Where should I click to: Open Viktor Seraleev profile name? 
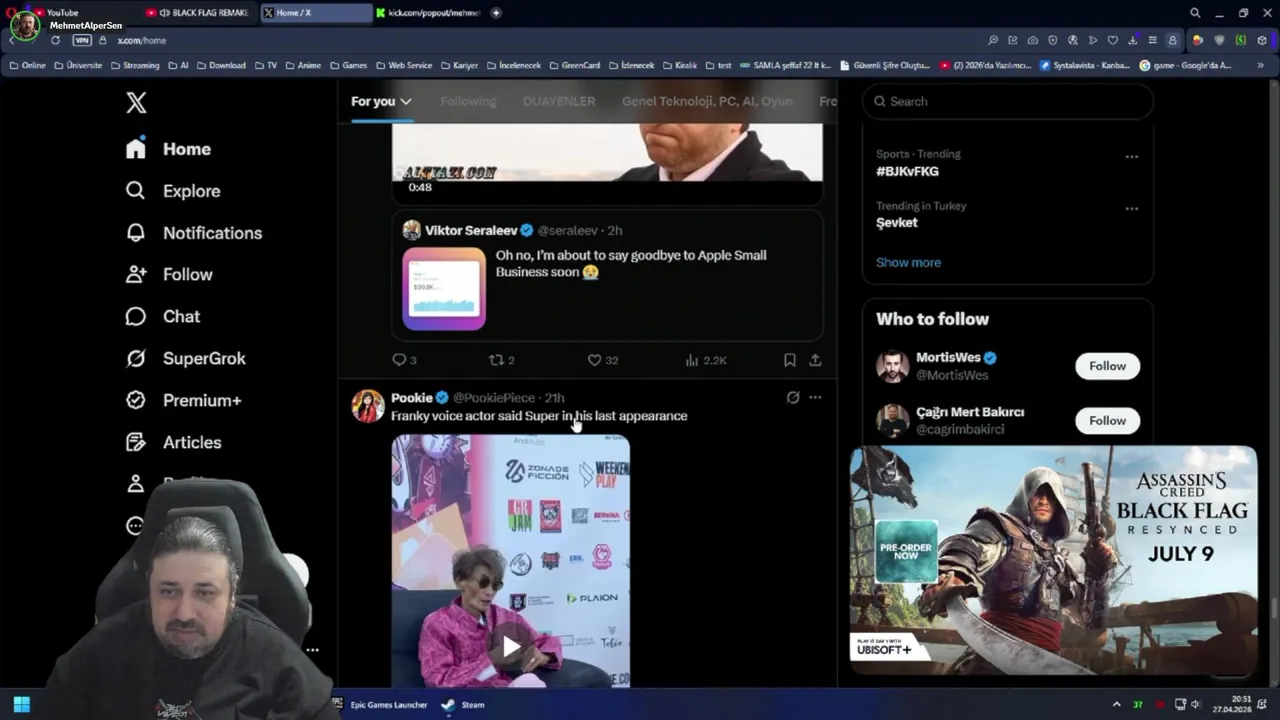click(x=471, y=230)
